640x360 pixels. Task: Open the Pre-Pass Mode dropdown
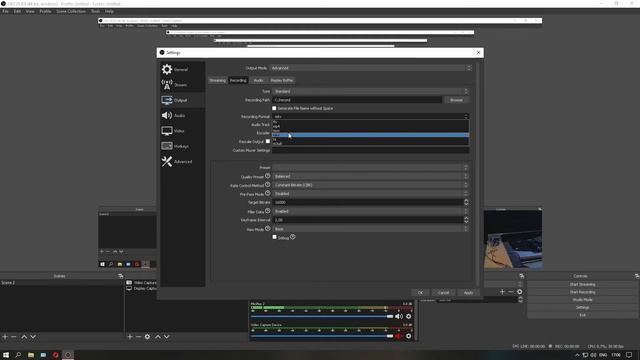click(x=371, y=193)
